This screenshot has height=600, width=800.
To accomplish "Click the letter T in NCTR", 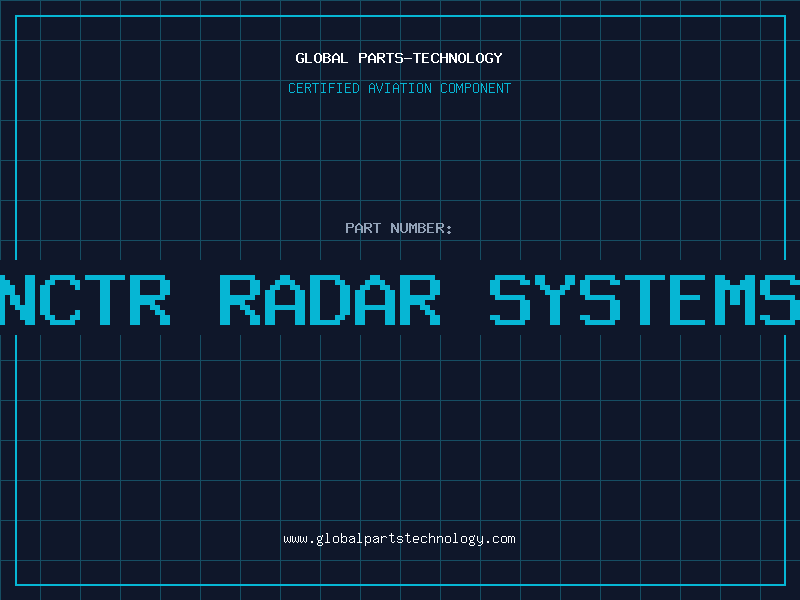I will 102,299.
